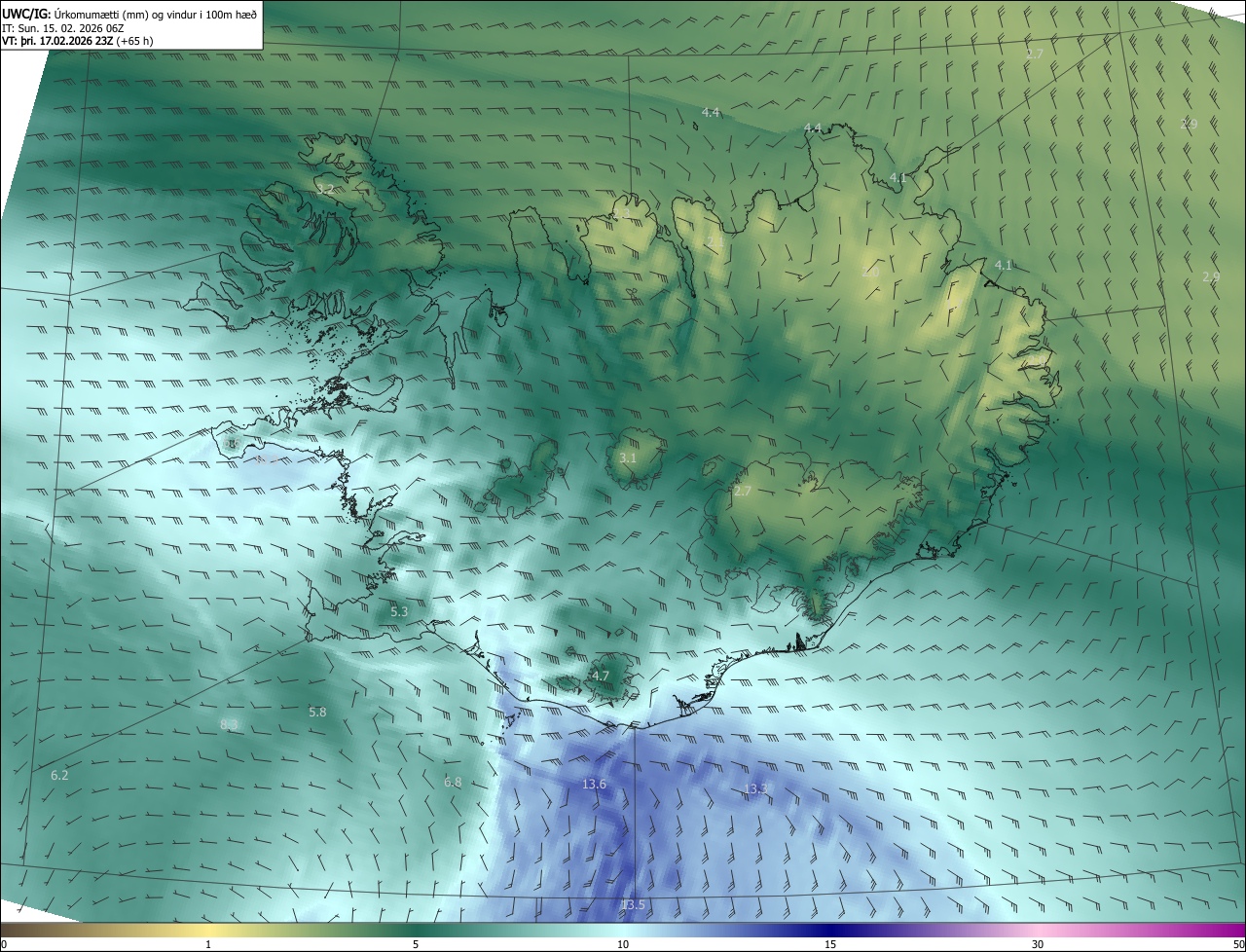This screenshot has width=1246, height=952.
Task: Click the valid time 'VT: þri. 17.02.2026 23Z'
Action: pos(57,41)
